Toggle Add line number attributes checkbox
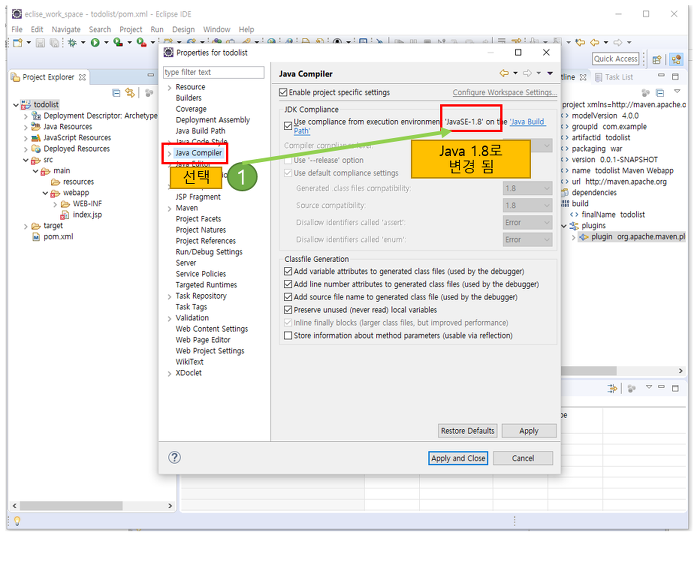This screenshot has height=571, width=694. 288,284
